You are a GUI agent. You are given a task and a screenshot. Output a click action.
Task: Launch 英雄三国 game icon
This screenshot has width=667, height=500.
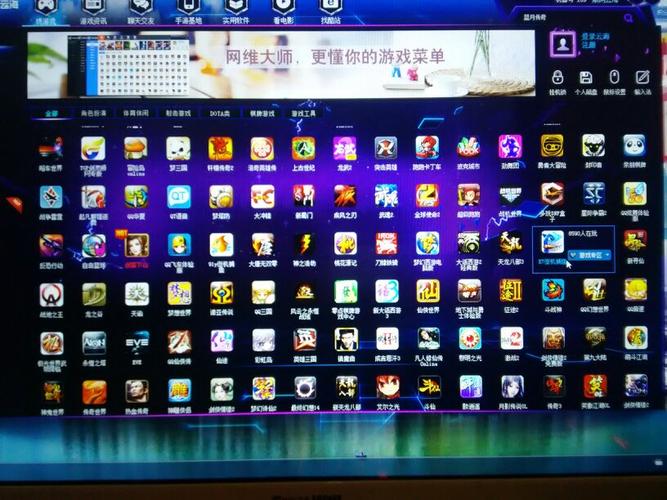click(305, 340)
